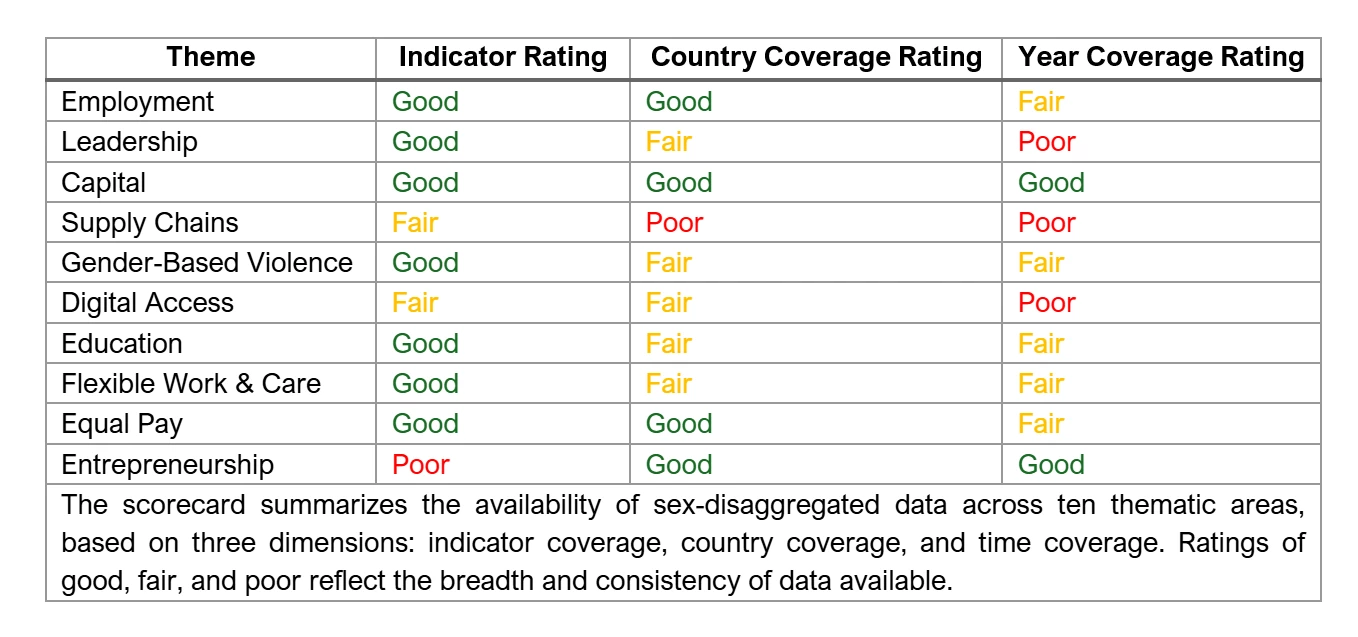
Task: Click the Theme column header
Action: click(x=211, y=58)
